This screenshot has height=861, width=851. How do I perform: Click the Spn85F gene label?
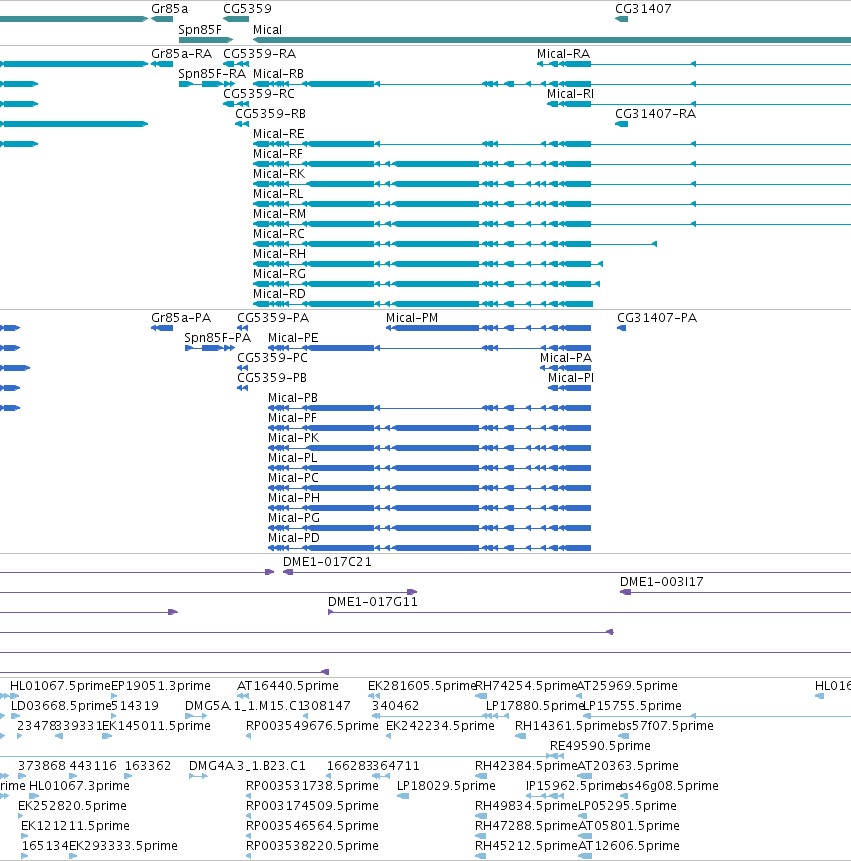tap(200, 30)
